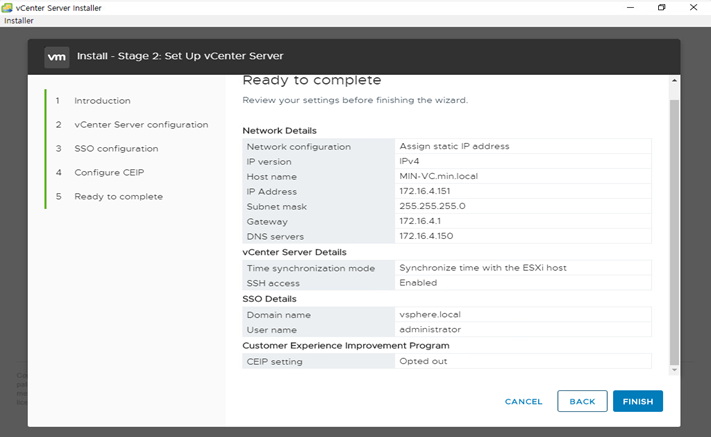The image size is (711, 437).
Task: Minimize the installer window
Action: (x=630, y=8)
